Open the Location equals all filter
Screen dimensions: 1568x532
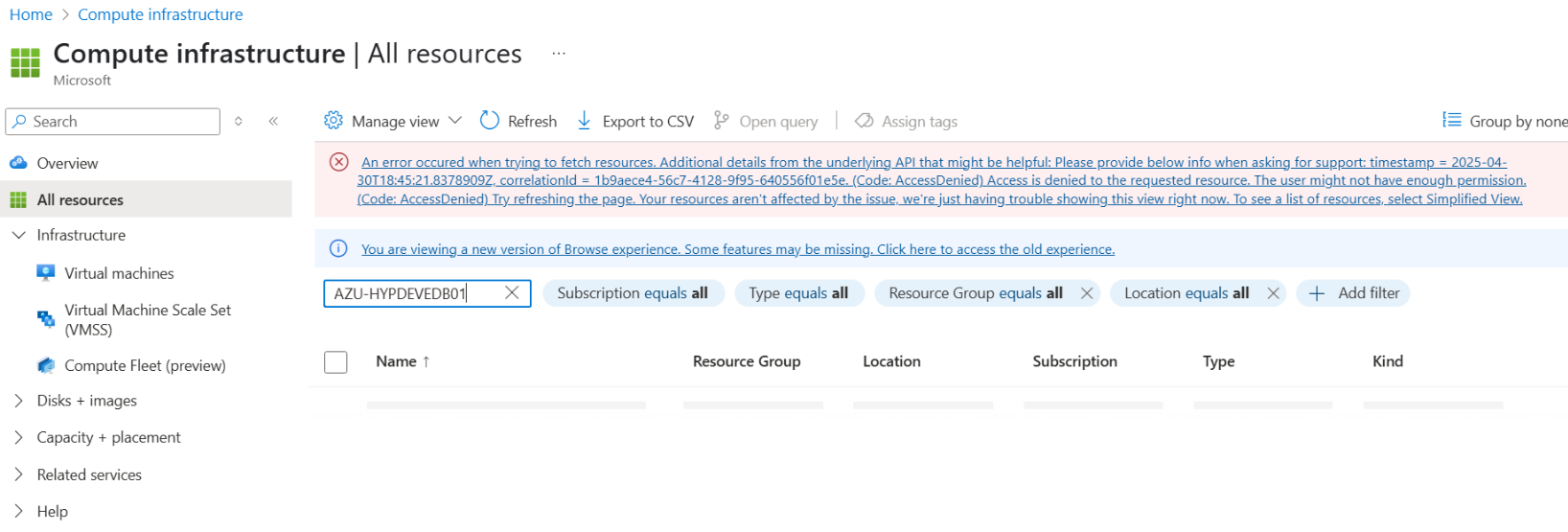tap(1187, 293)
